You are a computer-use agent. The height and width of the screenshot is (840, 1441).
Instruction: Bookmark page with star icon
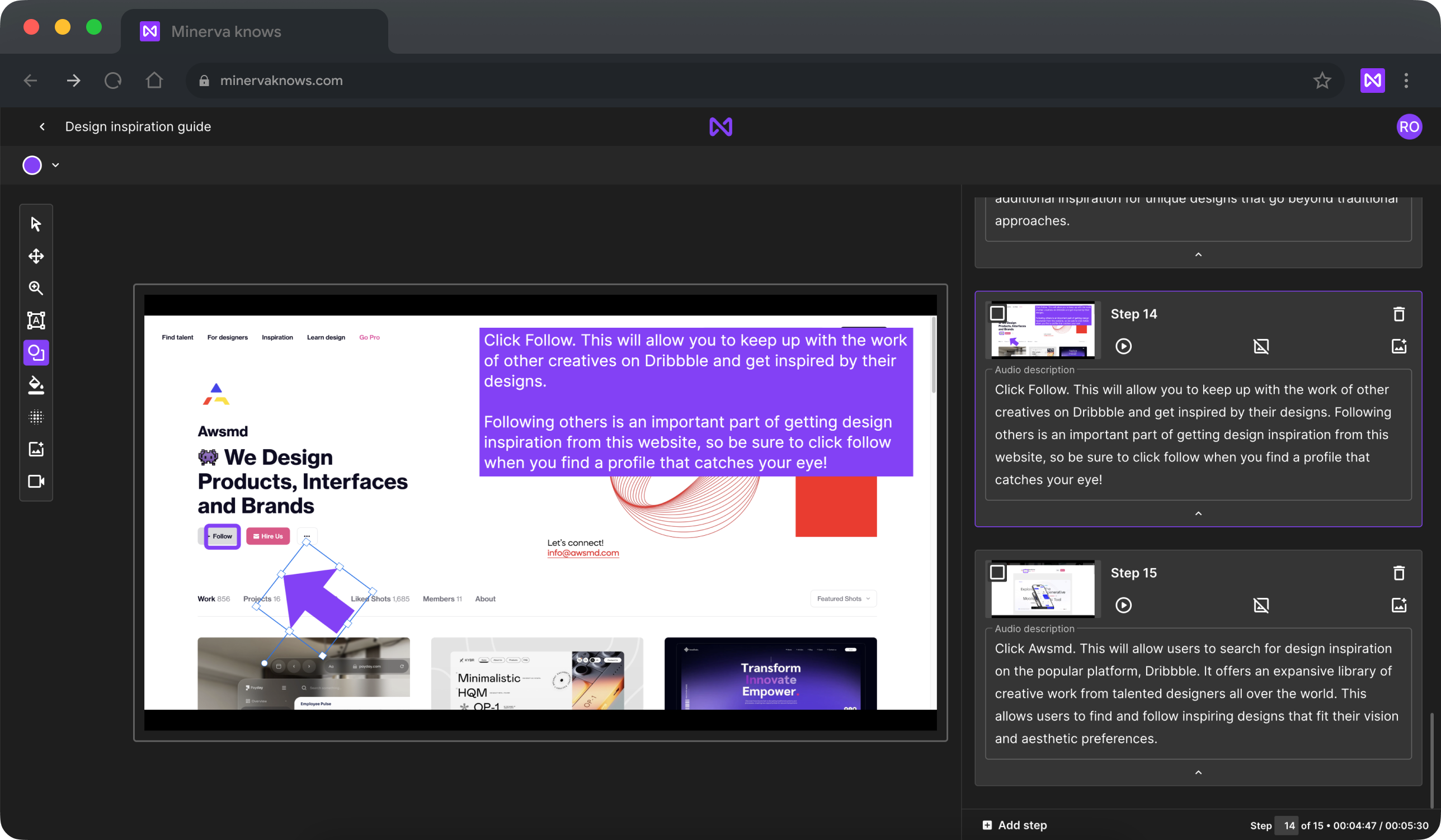1321,81
